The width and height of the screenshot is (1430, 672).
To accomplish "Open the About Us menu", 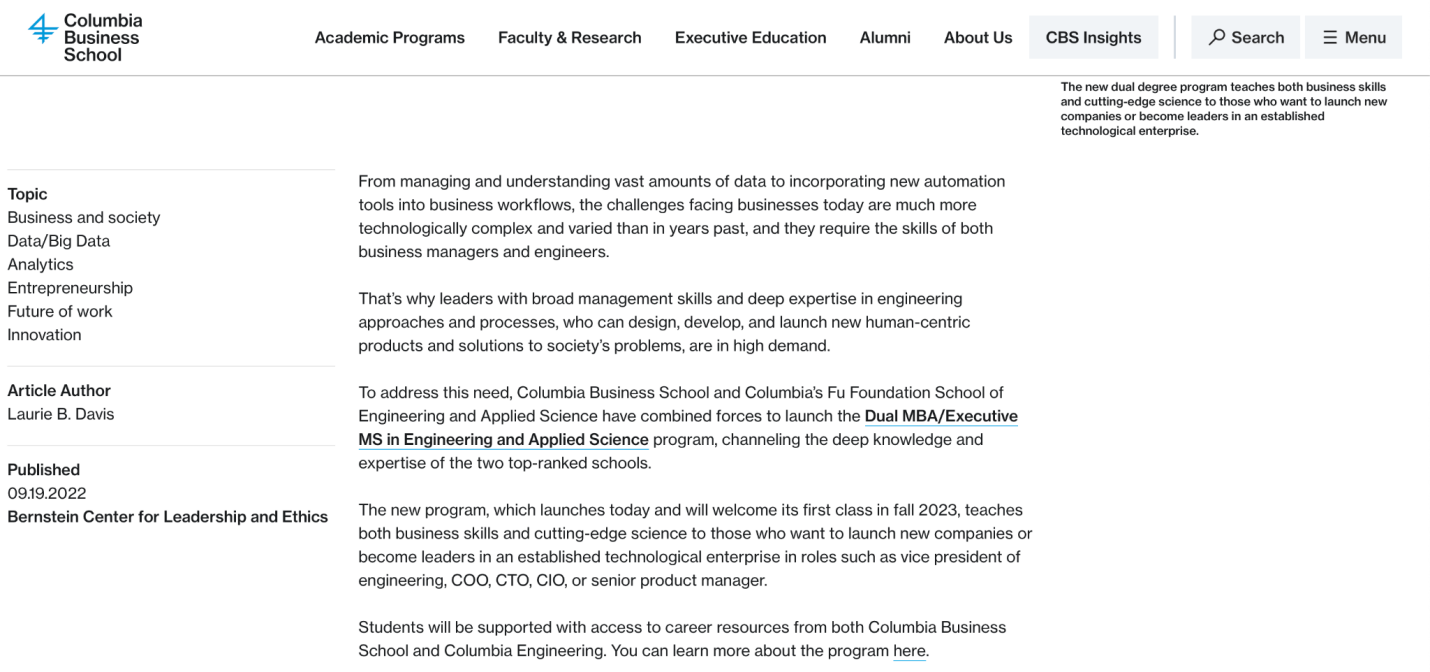I will 978,37.
